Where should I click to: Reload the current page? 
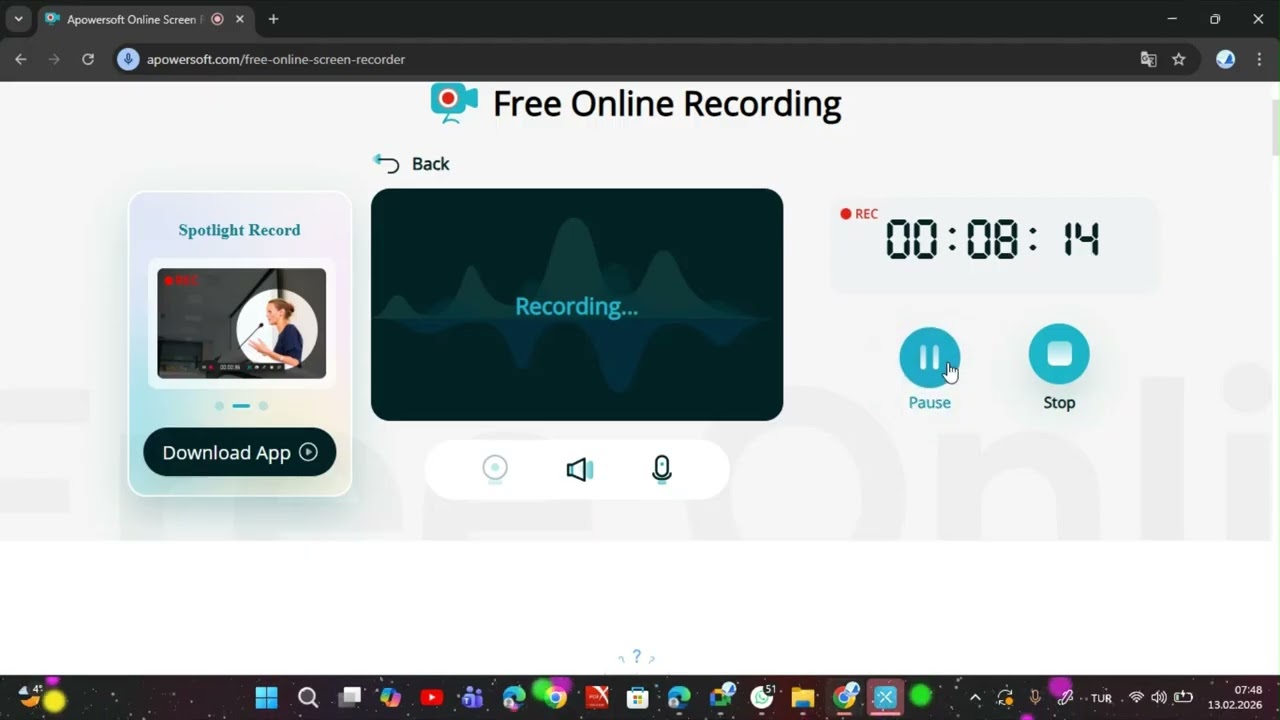click(88, 59)
